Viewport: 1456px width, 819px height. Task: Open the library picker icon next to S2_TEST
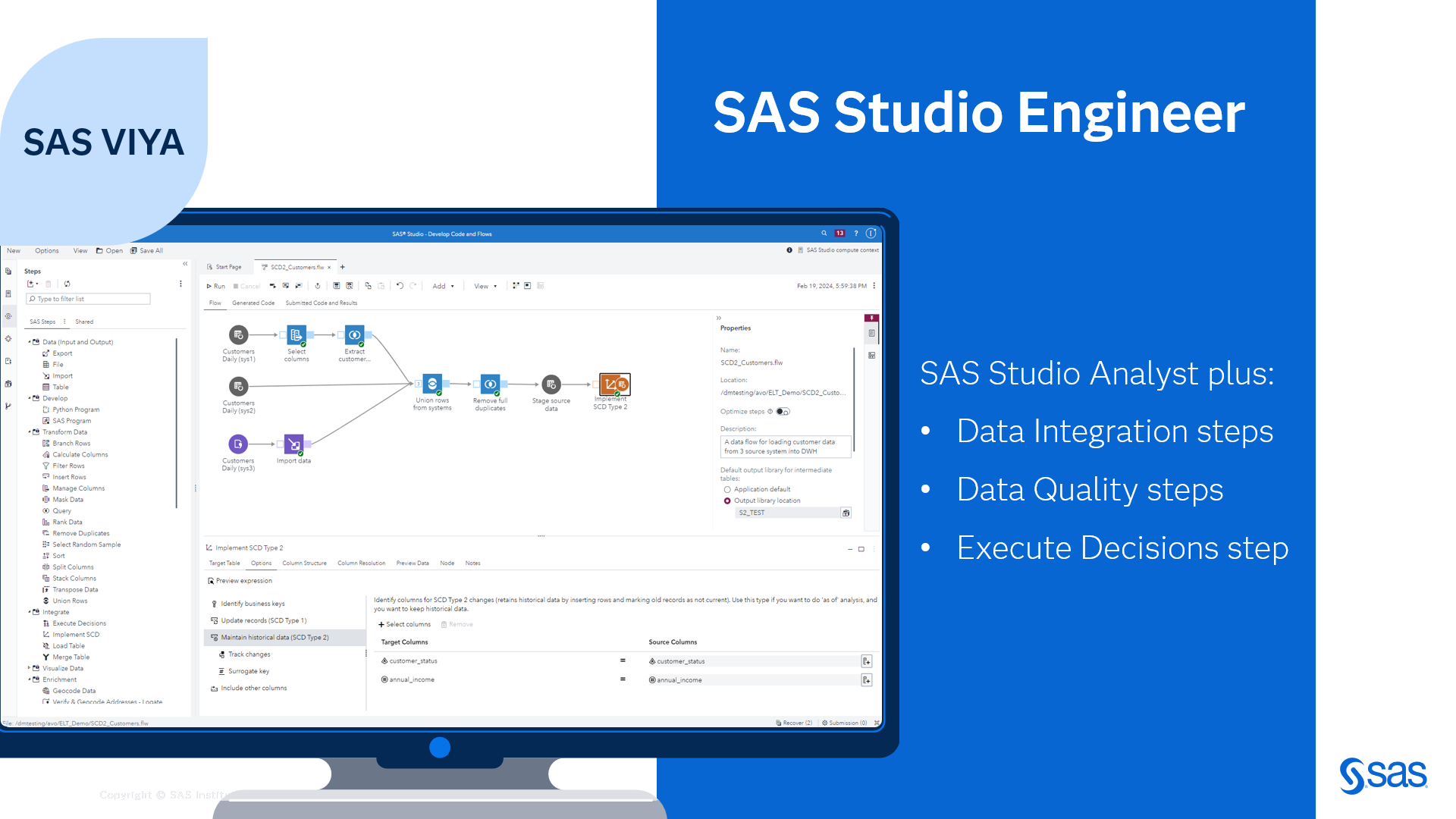pos(847,513)
